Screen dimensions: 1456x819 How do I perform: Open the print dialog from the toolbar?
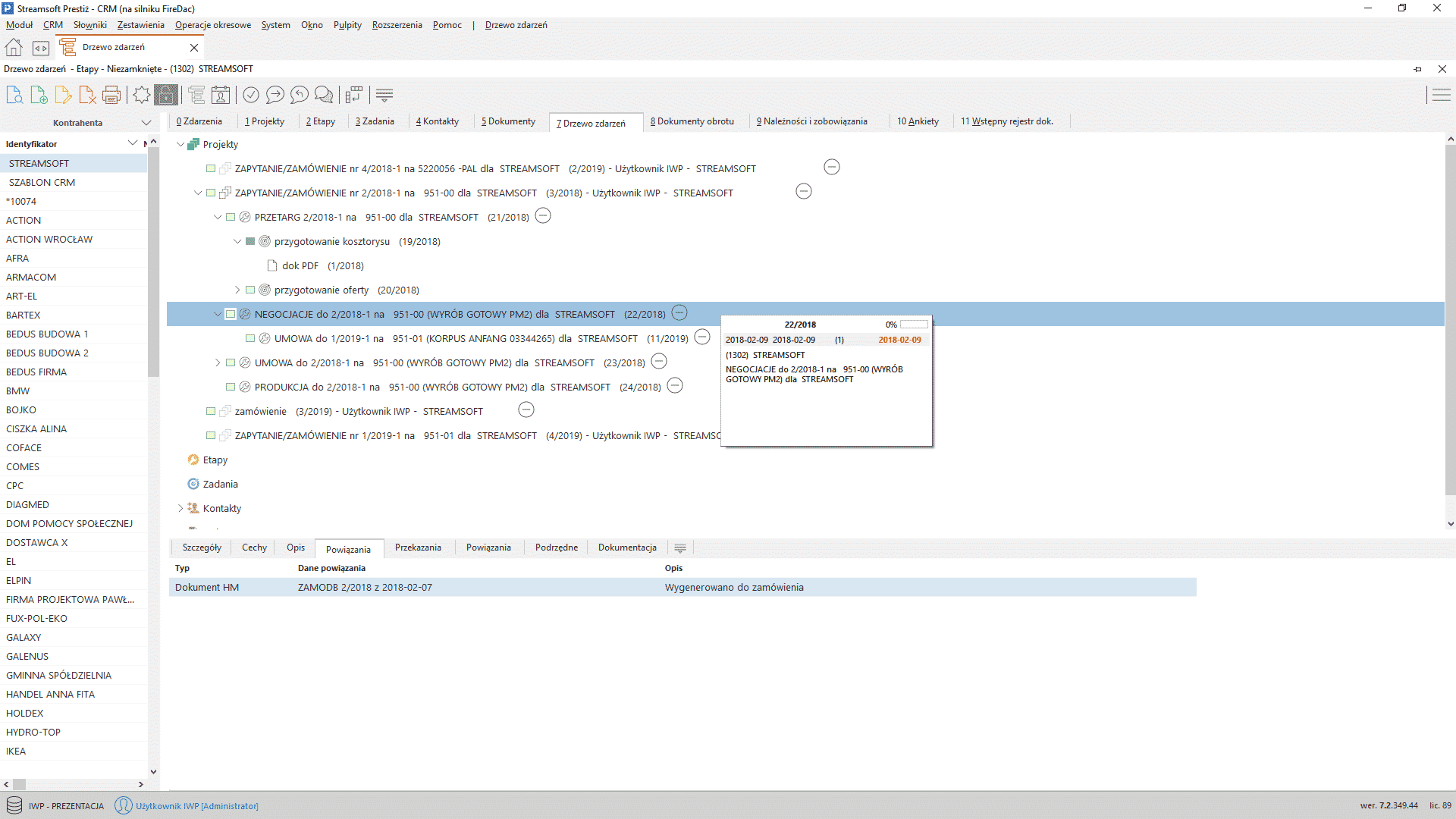pyautogui.click(x=111, y=95)
